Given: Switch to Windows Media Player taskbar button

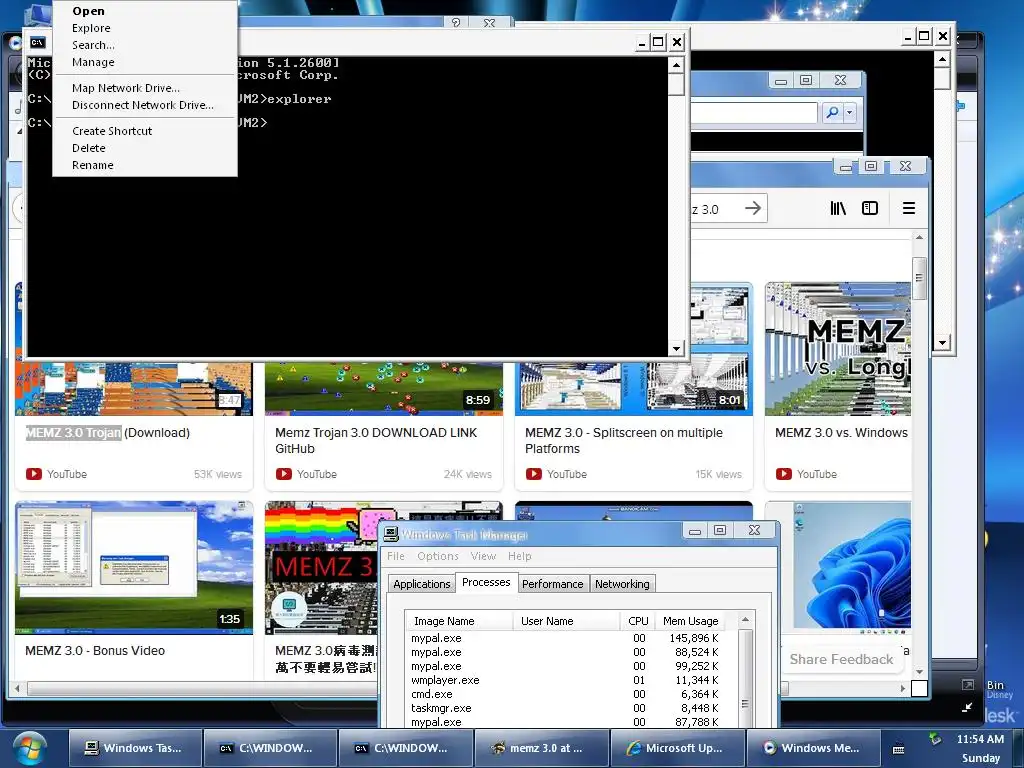Looking at the screenshot, I should point(812,748).
